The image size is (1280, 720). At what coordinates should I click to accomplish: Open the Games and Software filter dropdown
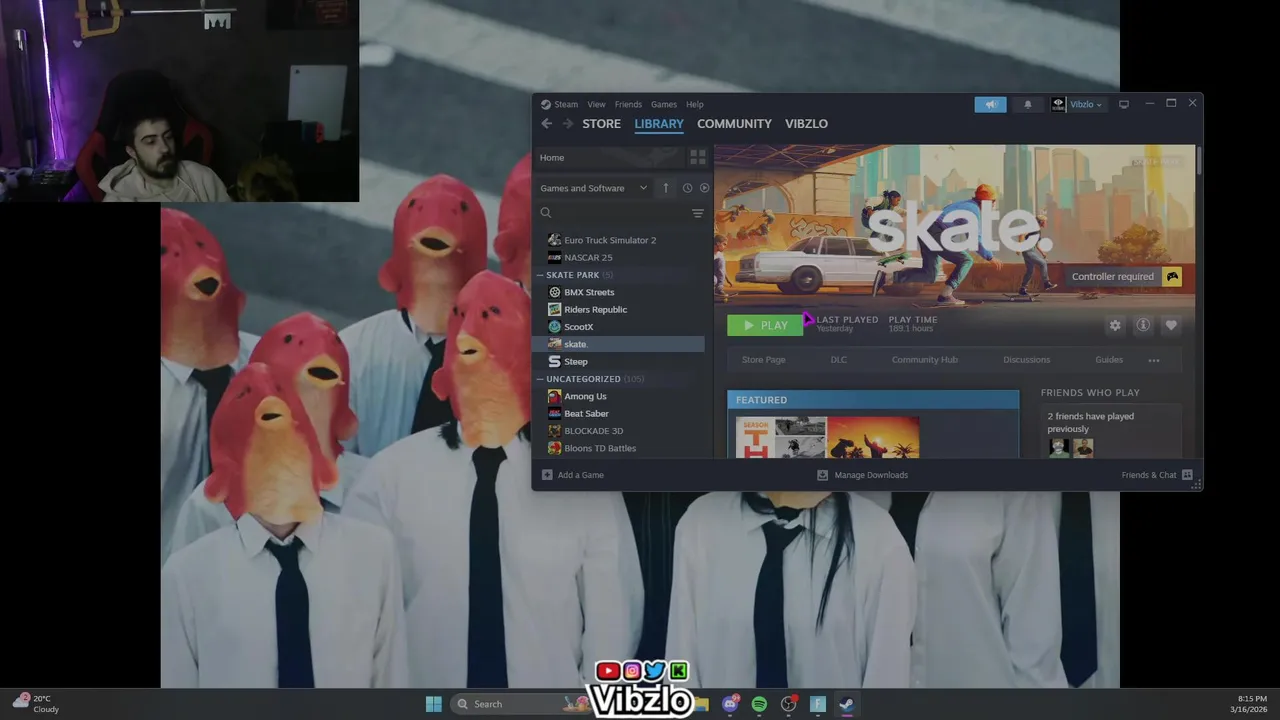593,188
